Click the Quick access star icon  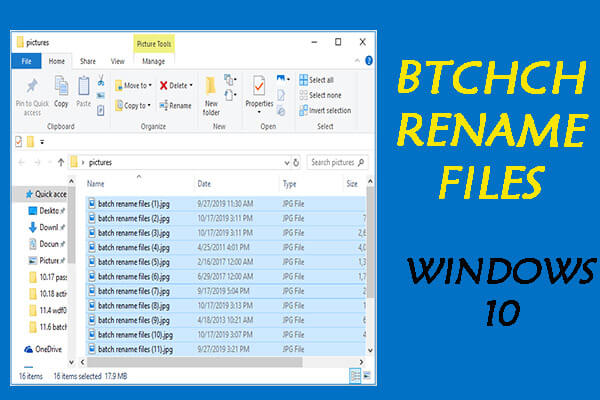pos(29,194)
